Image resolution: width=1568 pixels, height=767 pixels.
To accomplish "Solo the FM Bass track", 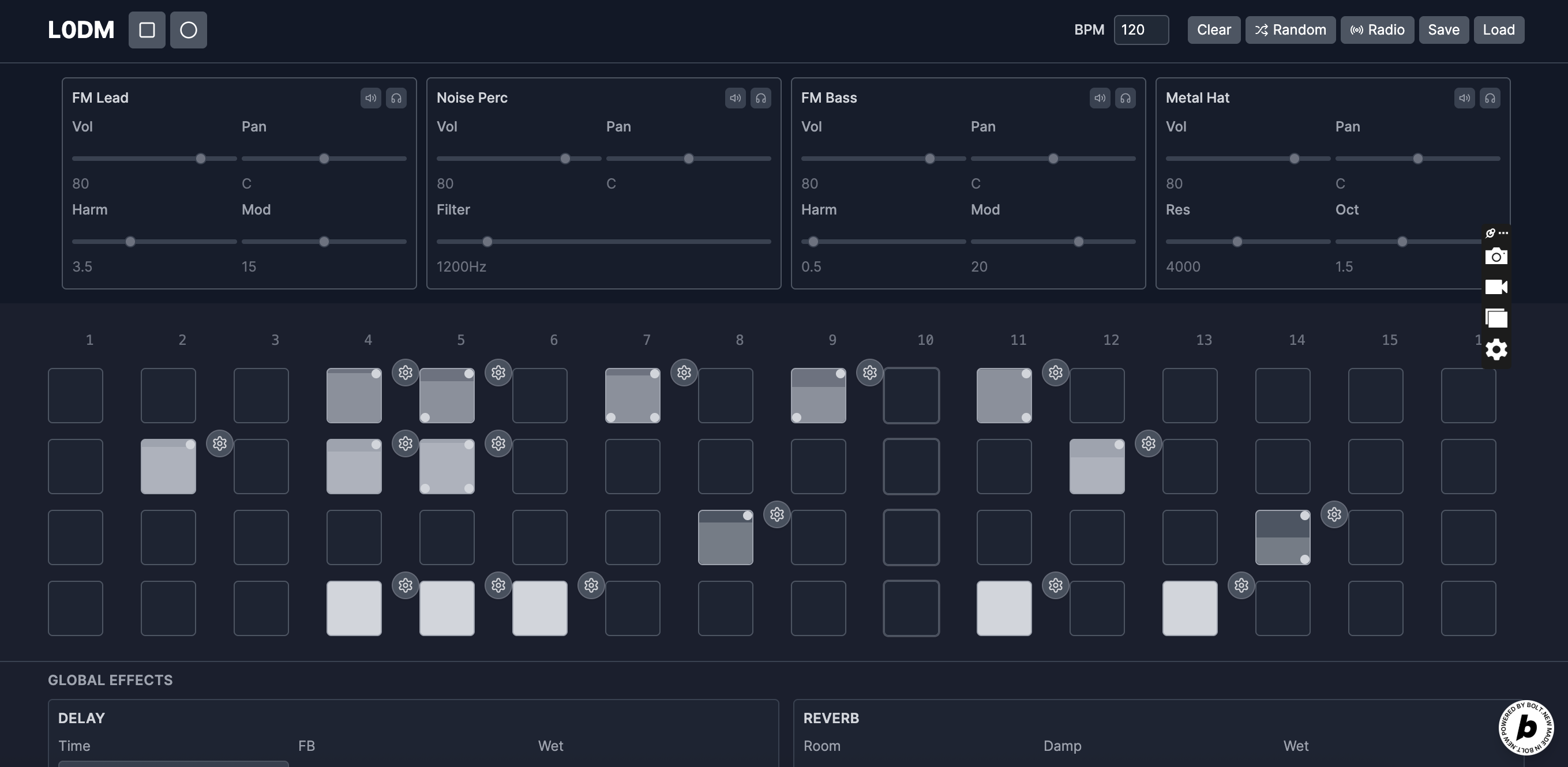I will click(1126, 98).
